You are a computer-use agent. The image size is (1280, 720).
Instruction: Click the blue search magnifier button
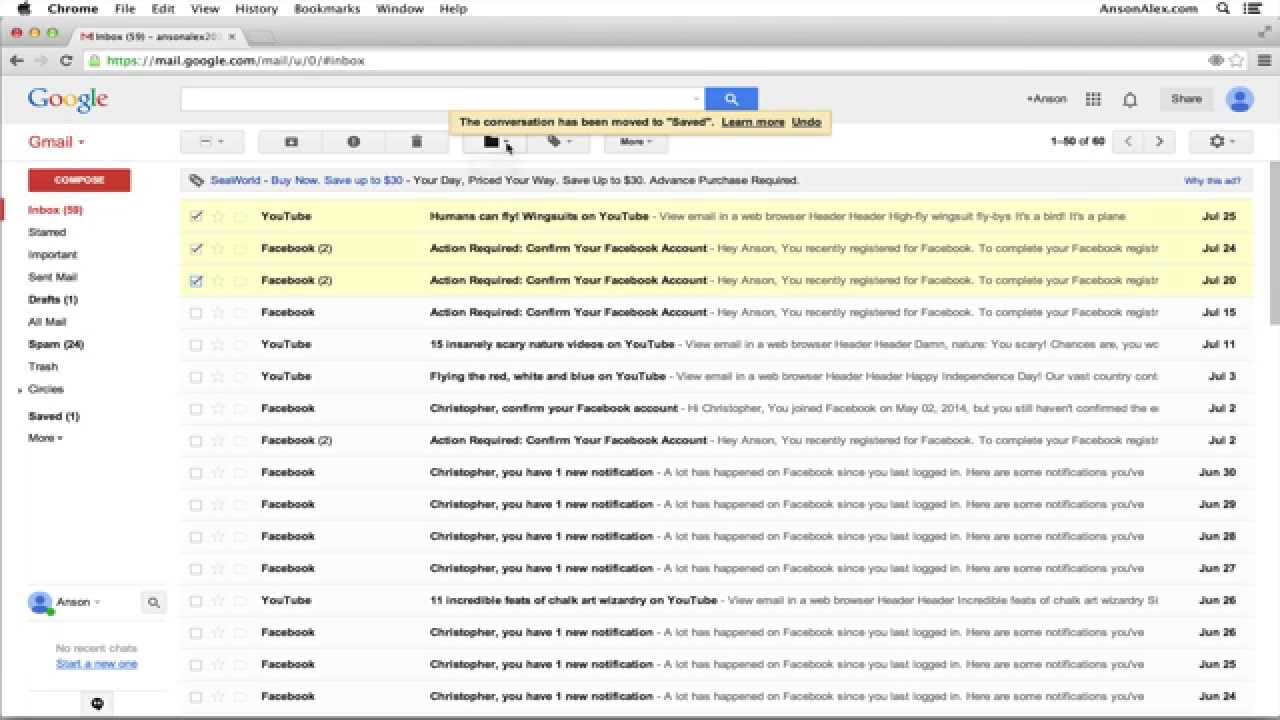click(731, 99)
